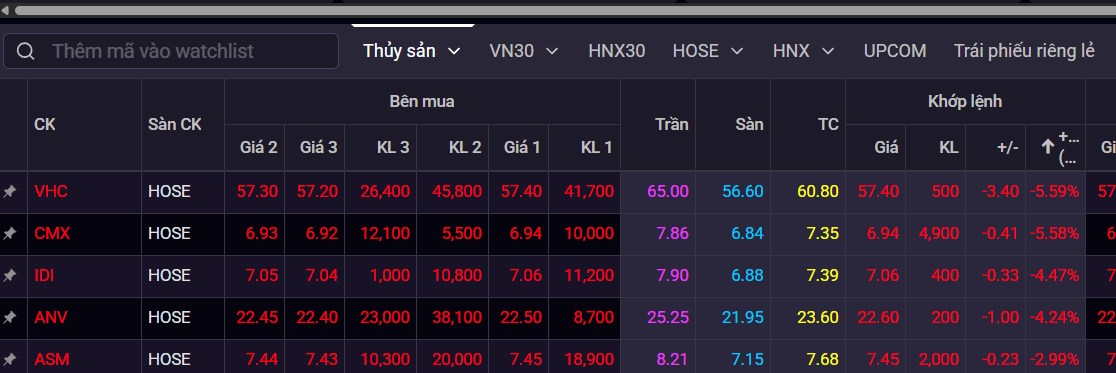Click ANV percent change -4.24%
The image size is (1116, 373).
[1053, 317]
